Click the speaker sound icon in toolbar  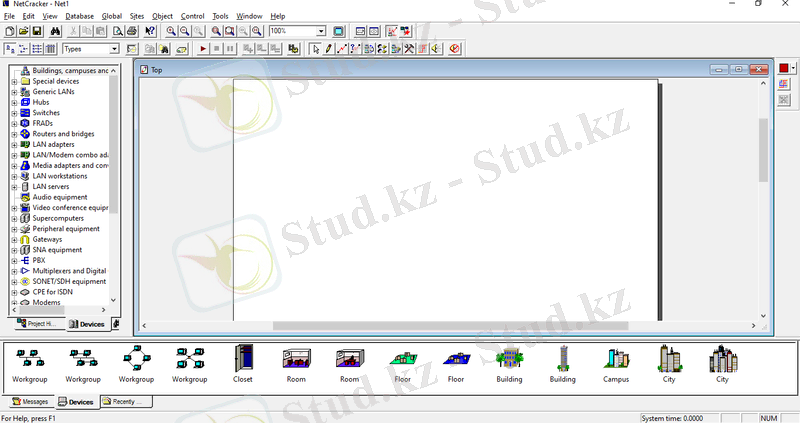[436, 49]
